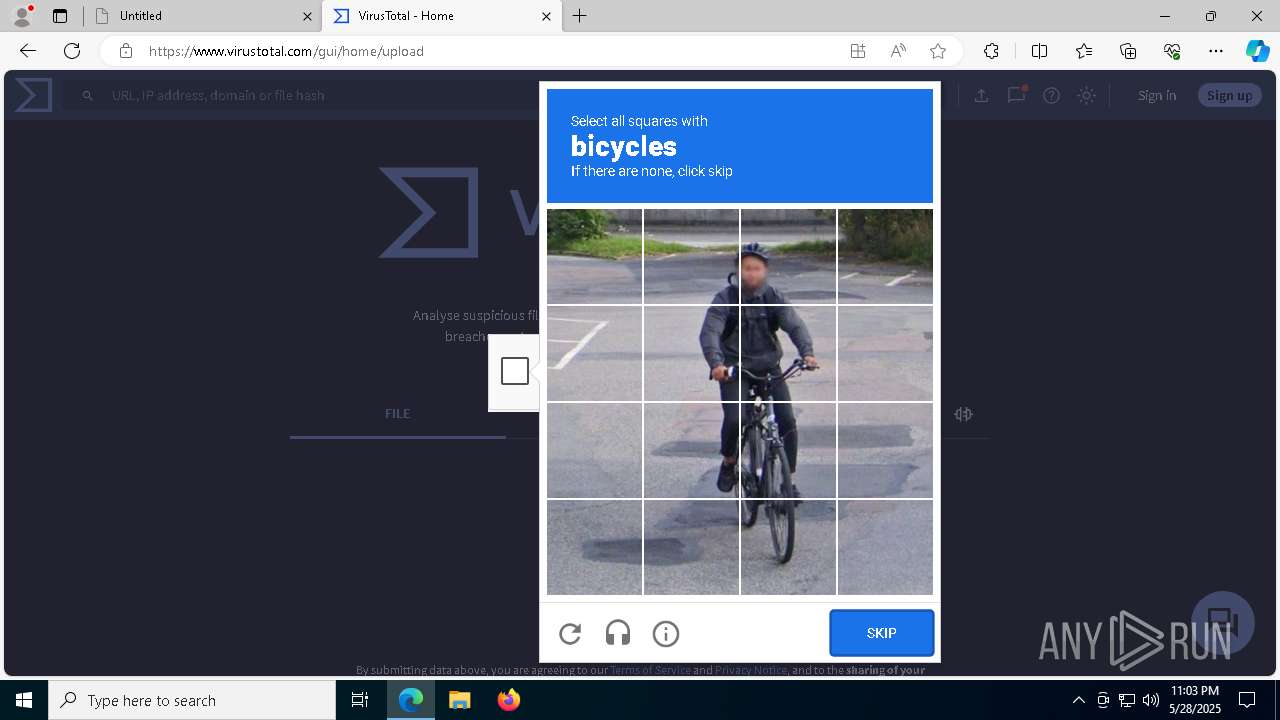The height and width of the screenshot is (720, 1280).
Task: Close the Untitled tab
Action: (x=307, y=16)
